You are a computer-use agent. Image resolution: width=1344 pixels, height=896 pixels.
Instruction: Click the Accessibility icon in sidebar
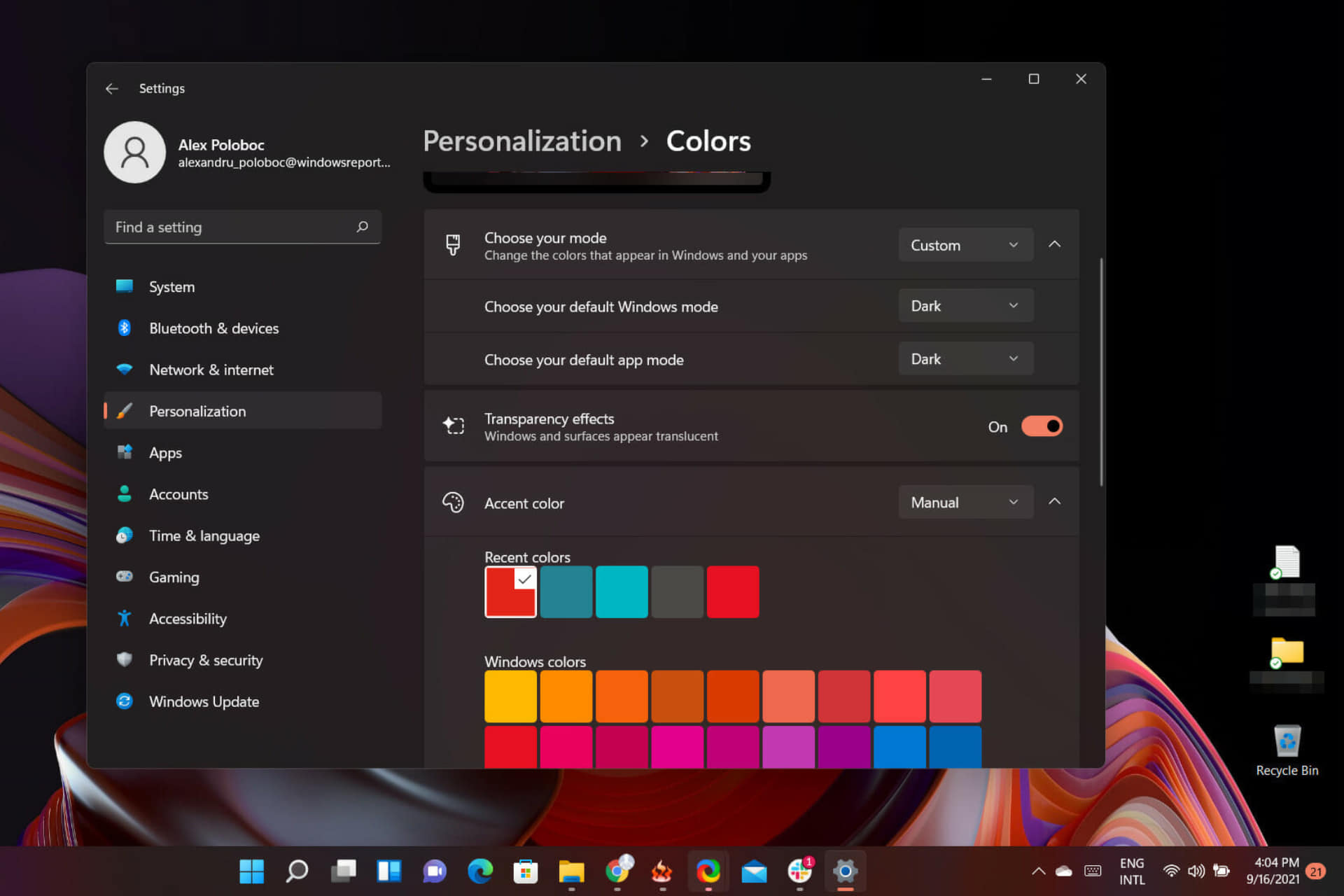[x=123, y=618]
